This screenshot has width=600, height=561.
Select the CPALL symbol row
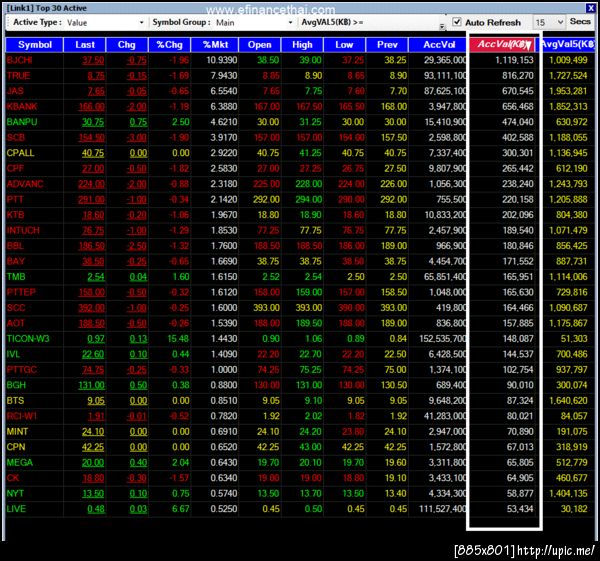coord(300,153)
